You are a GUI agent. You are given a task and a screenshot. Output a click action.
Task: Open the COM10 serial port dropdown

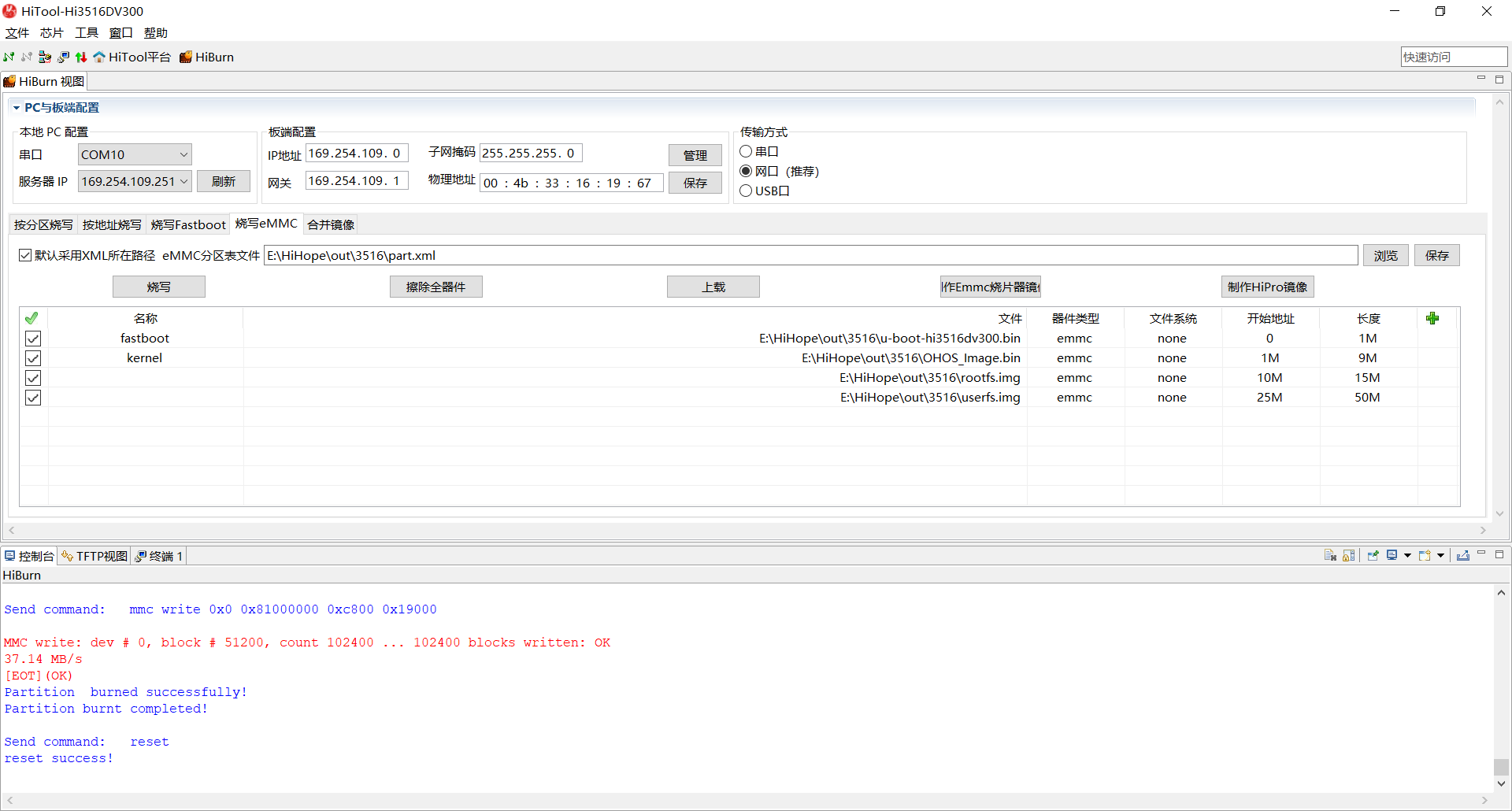(135, 154)
